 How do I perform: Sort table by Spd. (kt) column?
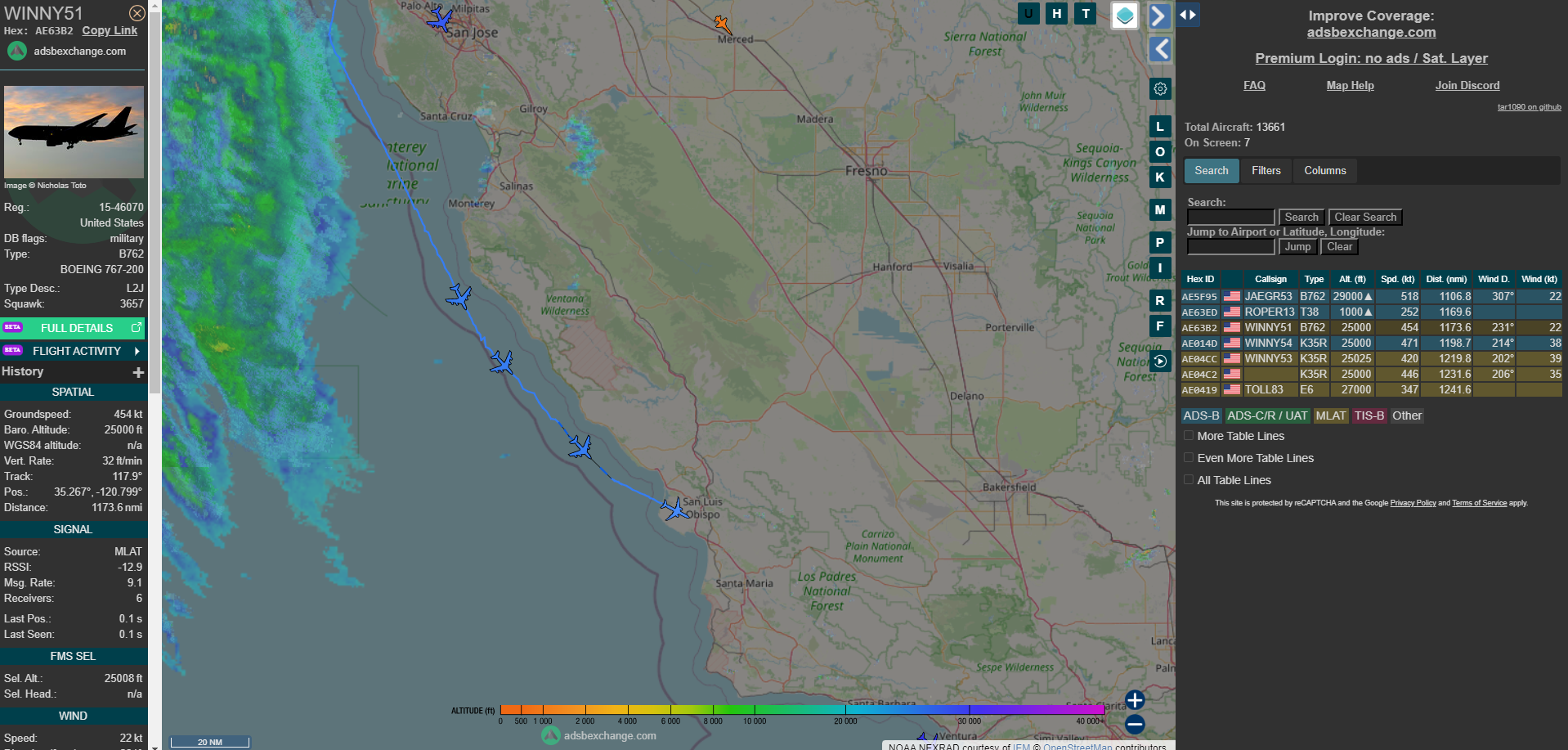point(1397,279)
